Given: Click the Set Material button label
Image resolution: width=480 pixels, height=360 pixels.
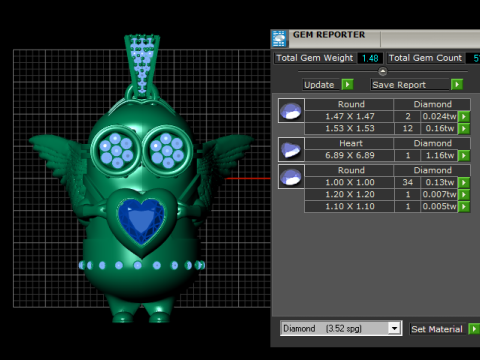Looking at the screenshot, I should pyautogui.click(x=437, y=329).
